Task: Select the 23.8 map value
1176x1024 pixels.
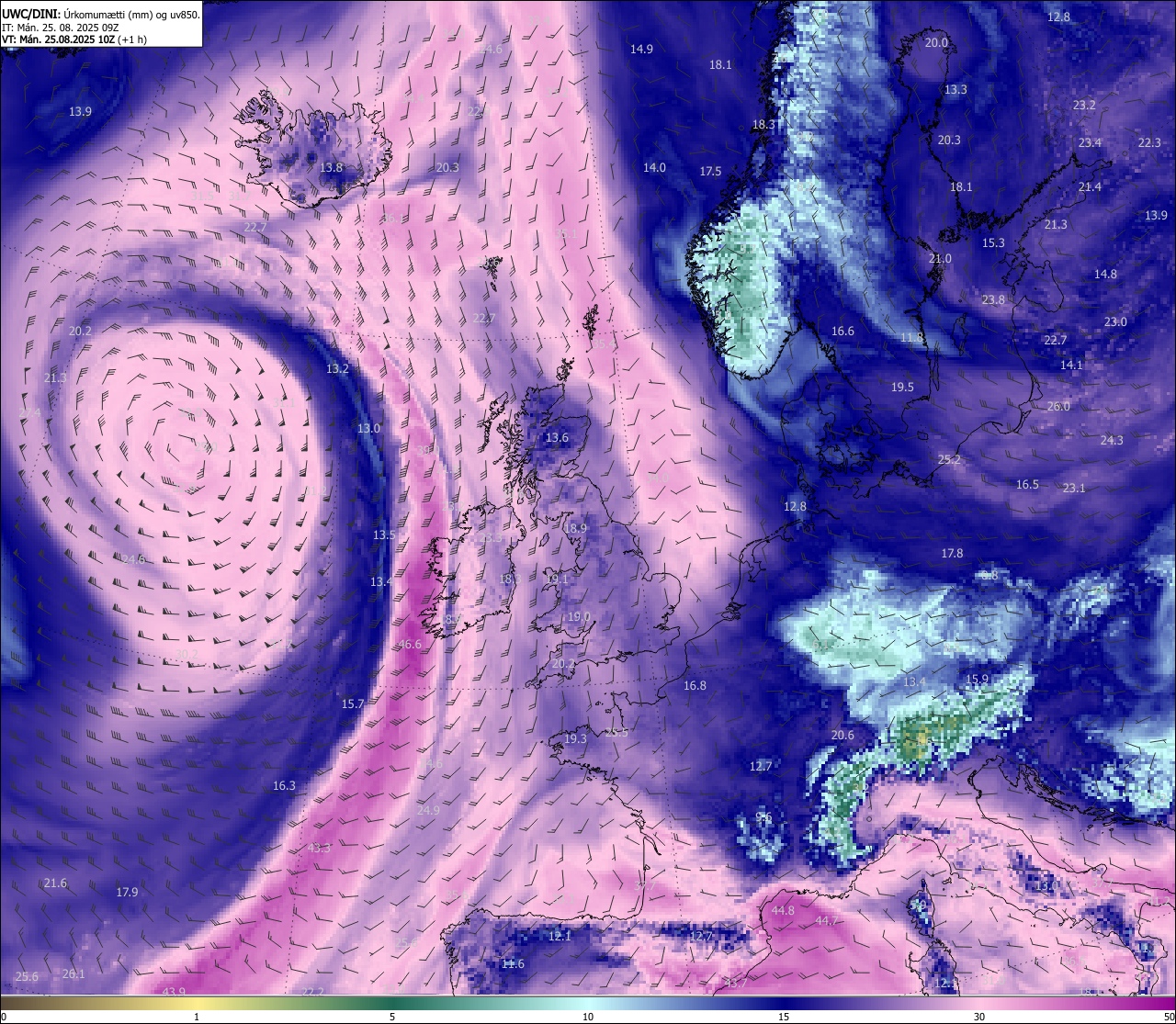Action: [x=993, y=300]
